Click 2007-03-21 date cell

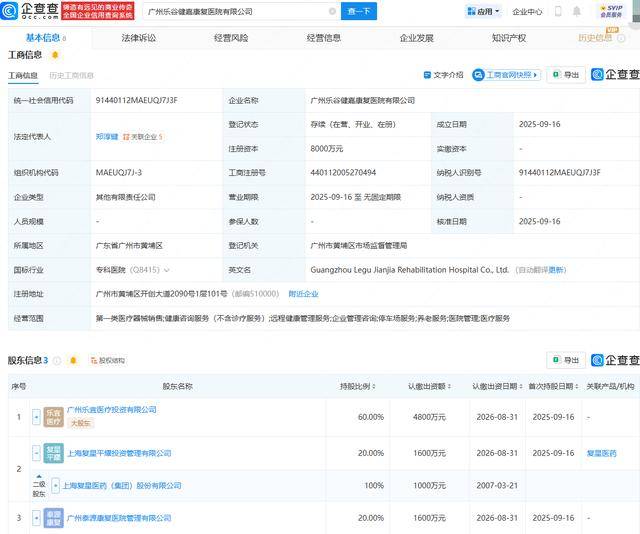(x=497, y=486)
